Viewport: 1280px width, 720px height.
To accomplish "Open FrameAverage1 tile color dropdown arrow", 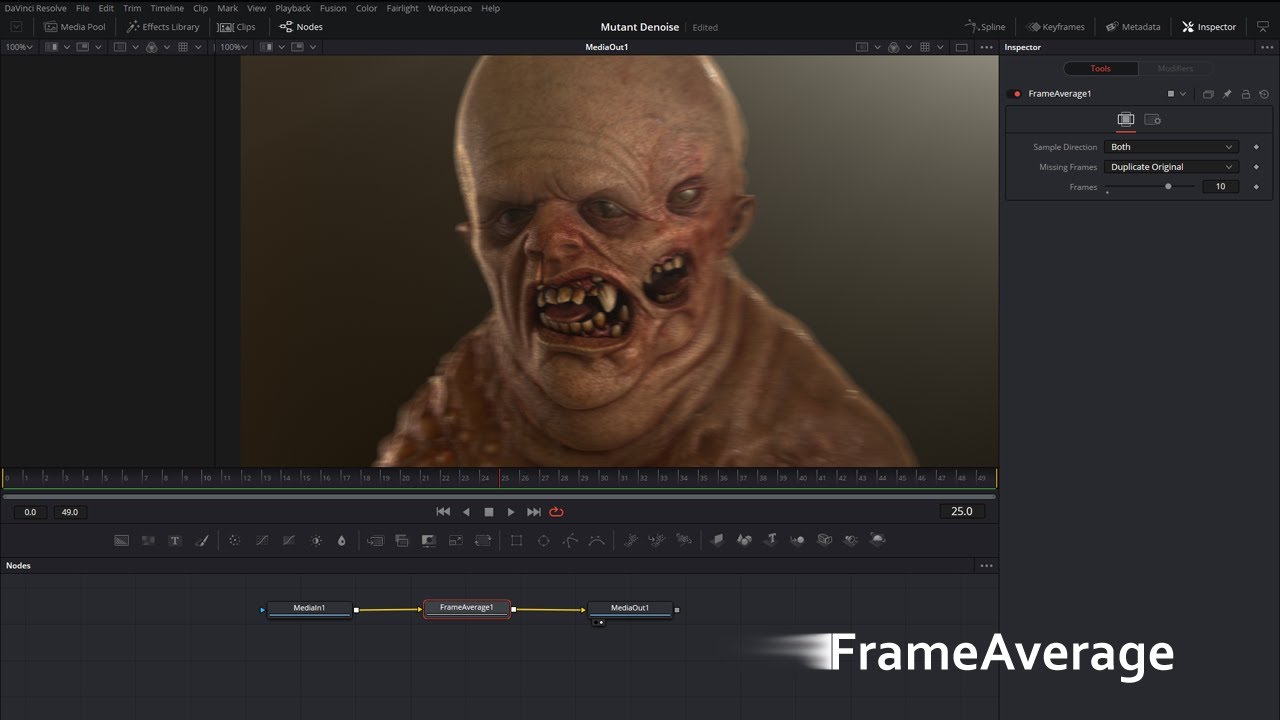I will pyautogui.click(x=1183, y=94).
